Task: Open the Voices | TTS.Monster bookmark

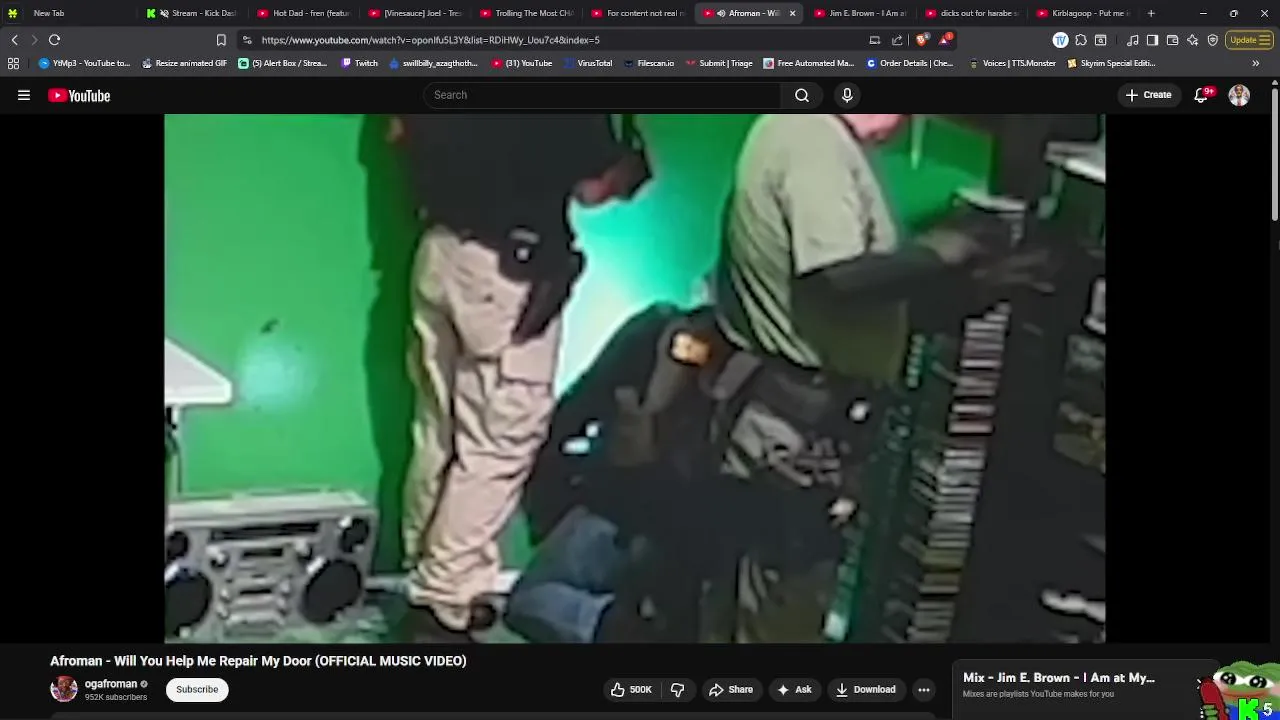Action: point(1012,63)
